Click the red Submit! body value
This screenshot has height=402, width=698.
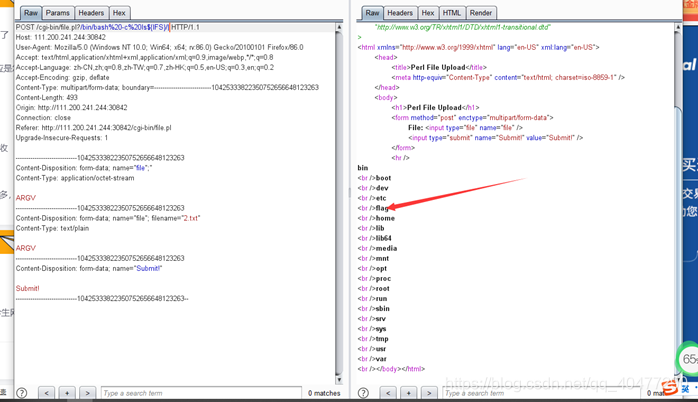click(28, 288)
